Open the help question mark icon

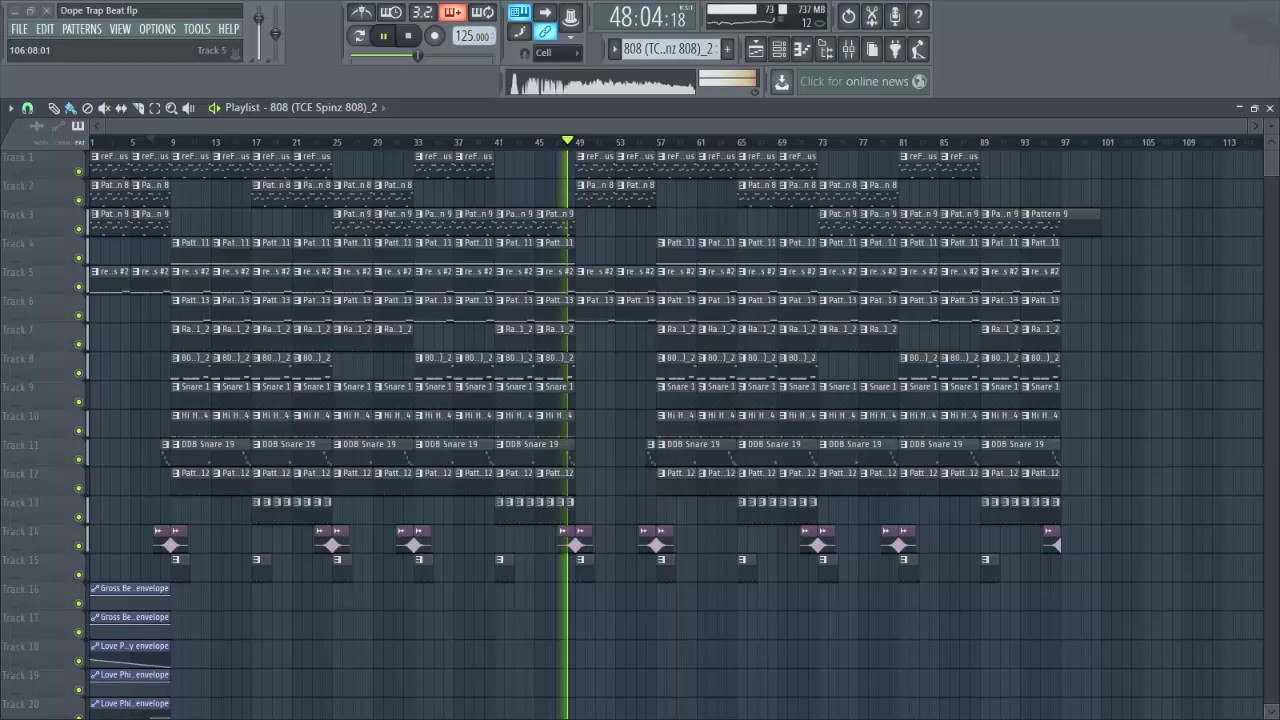919,16
